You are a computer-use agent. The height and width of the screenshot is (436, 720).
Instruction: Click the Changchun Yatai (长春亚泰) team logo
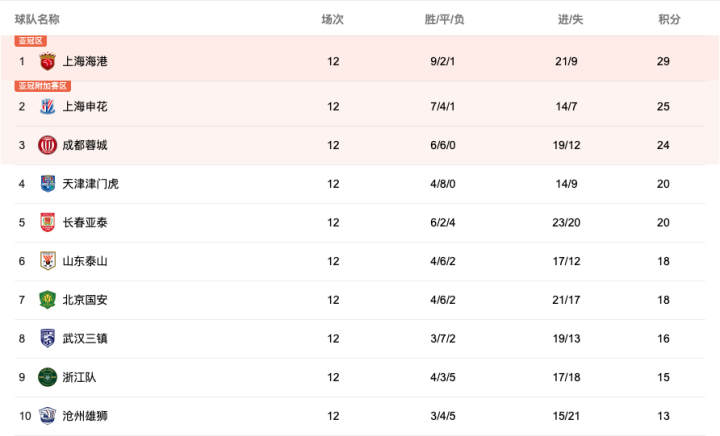[x=47, y=222]
